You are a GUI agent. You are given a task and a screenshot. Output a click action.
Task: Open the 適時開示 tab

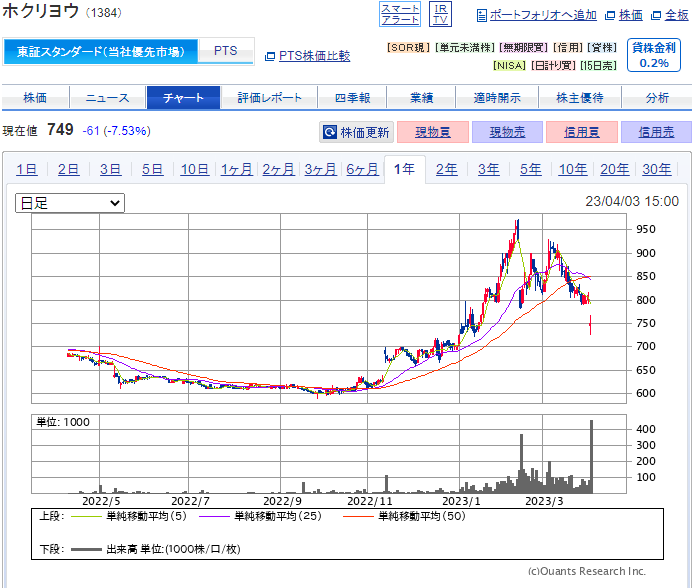pos(497,98)
